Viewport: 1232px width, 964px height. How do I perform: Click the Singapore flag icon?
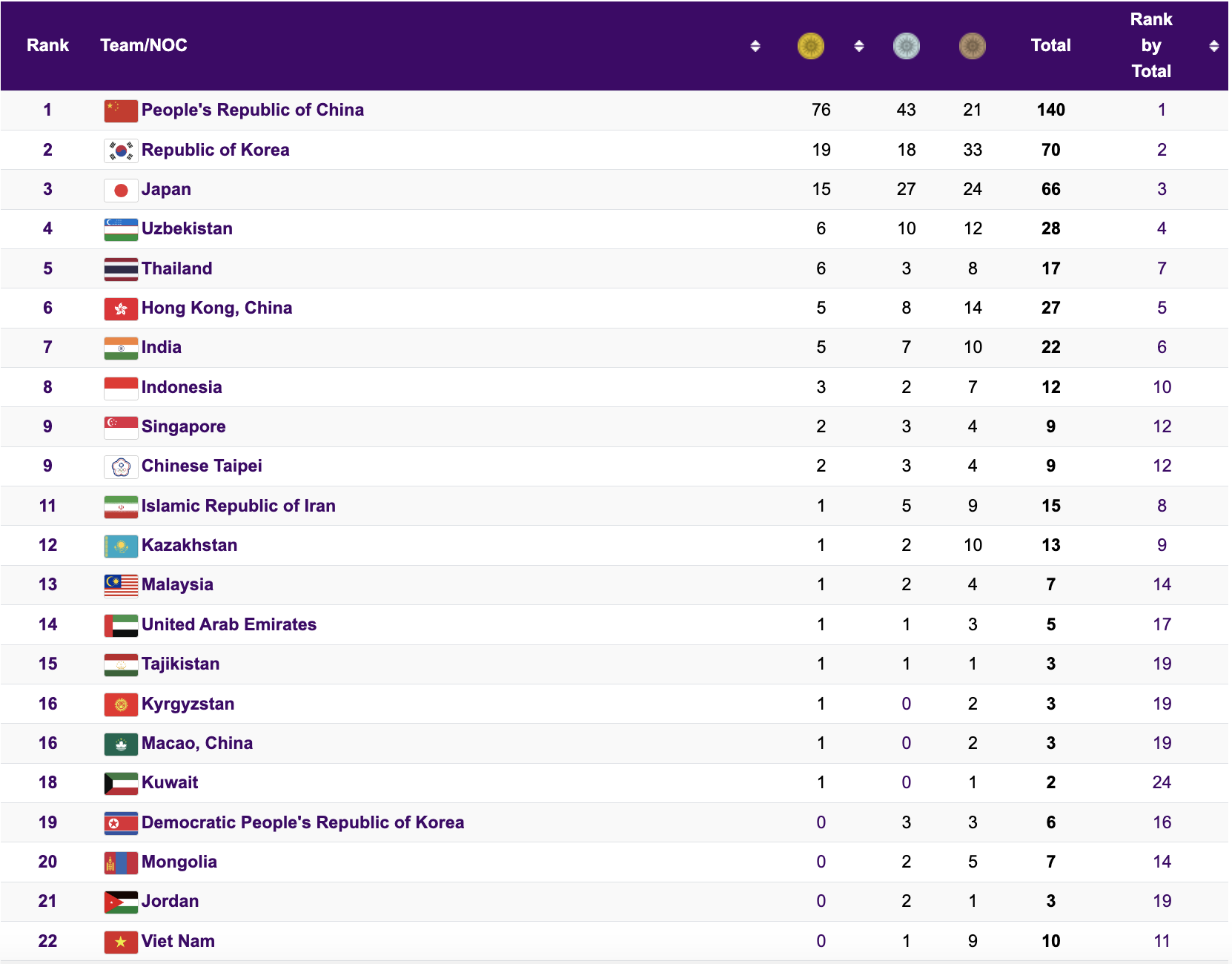point(121,427)
